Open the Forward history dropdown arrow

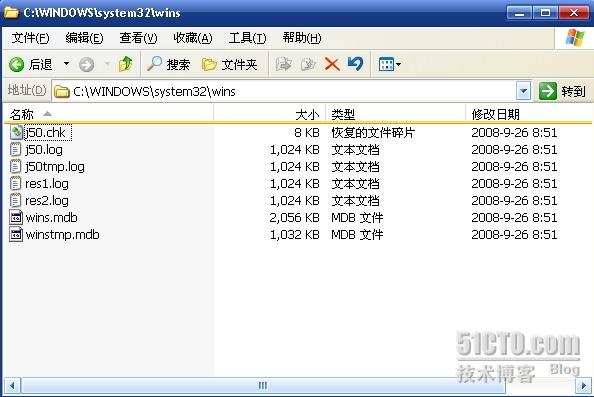(x=108, y=64)
